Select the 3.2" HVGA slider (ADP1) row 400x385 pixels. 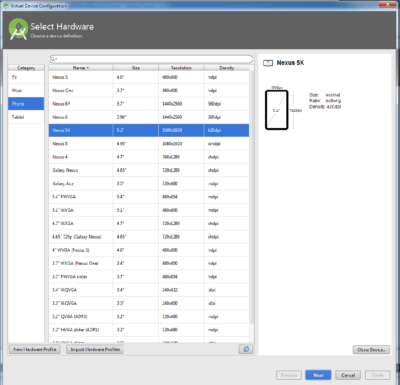(x=149, y=330)
